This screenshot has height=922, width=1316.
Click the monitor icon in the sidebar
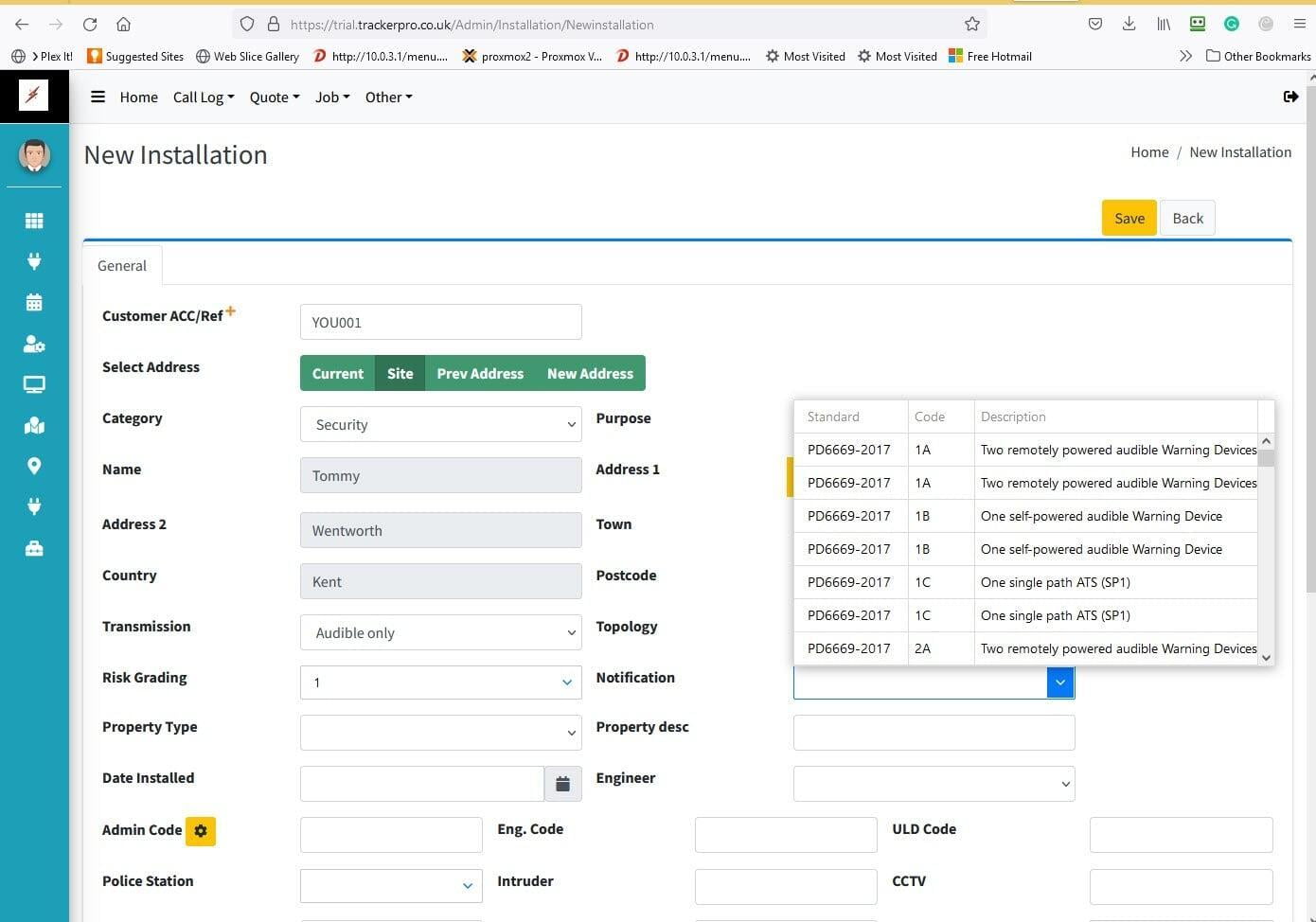pyautogui.click(x=34, y=384)
